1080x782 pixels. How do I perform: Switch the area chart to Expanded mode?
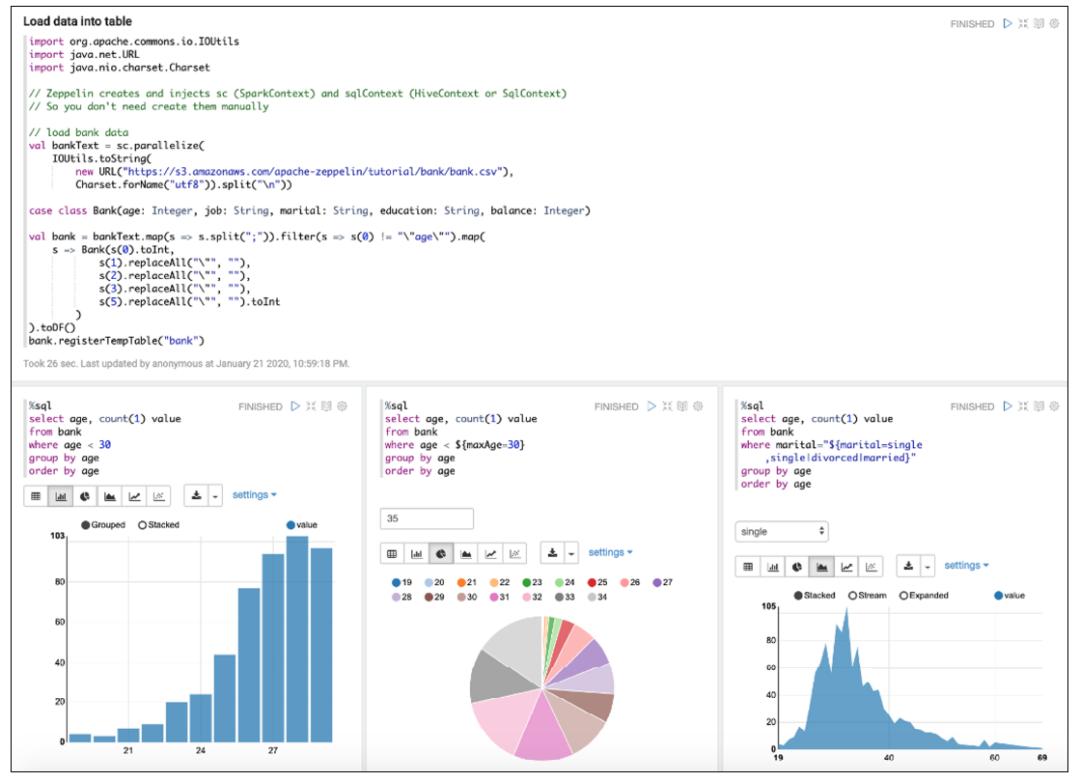[904, 595]
